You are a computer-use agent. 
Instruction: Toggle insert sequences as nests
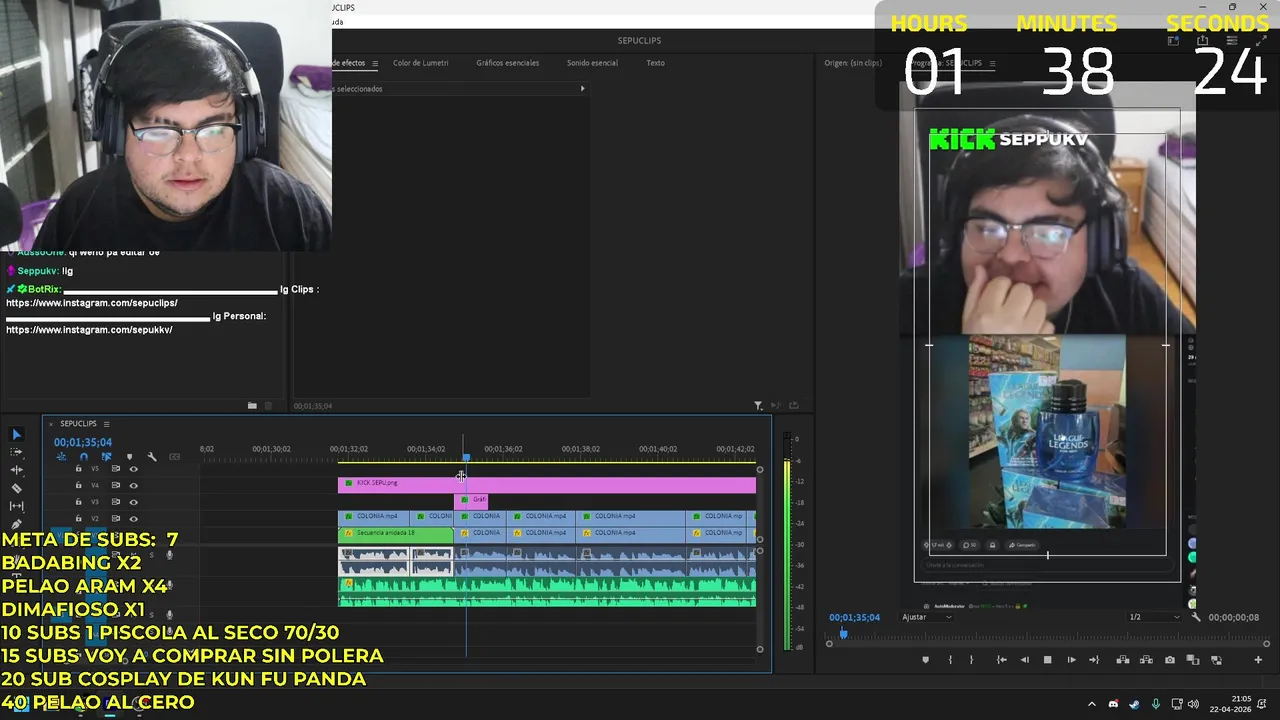[x=61, y=457]
